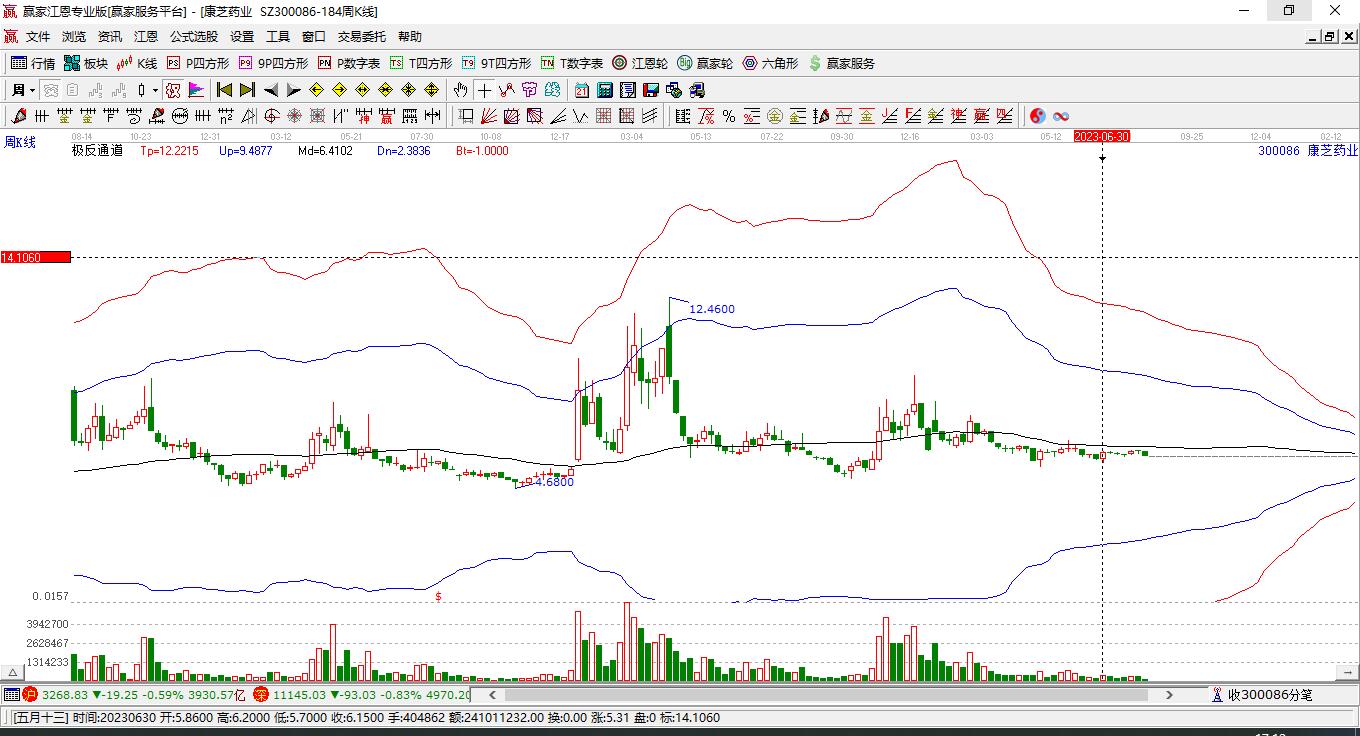Open the 公式选股 menu
Viewport: 1360px width, 736px height.
(193, 37)
